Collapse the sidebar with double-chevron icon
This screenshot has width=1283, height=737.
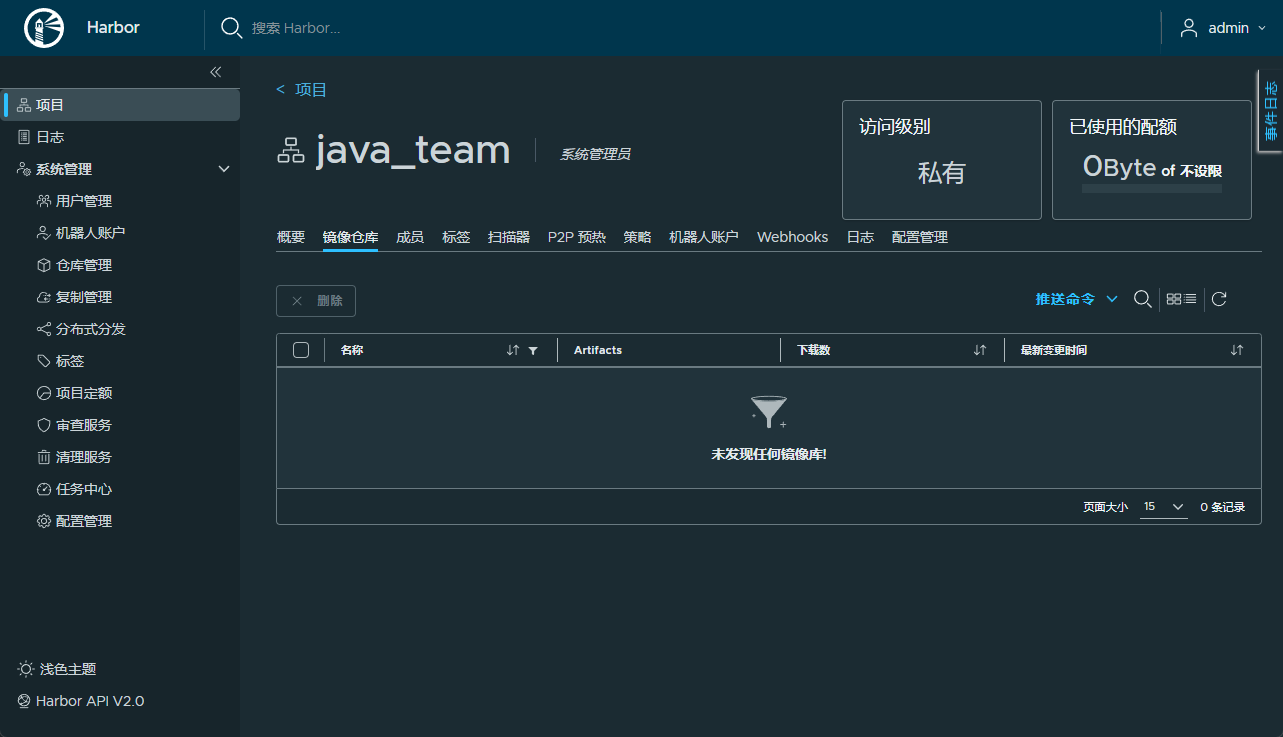click(215, 72)
